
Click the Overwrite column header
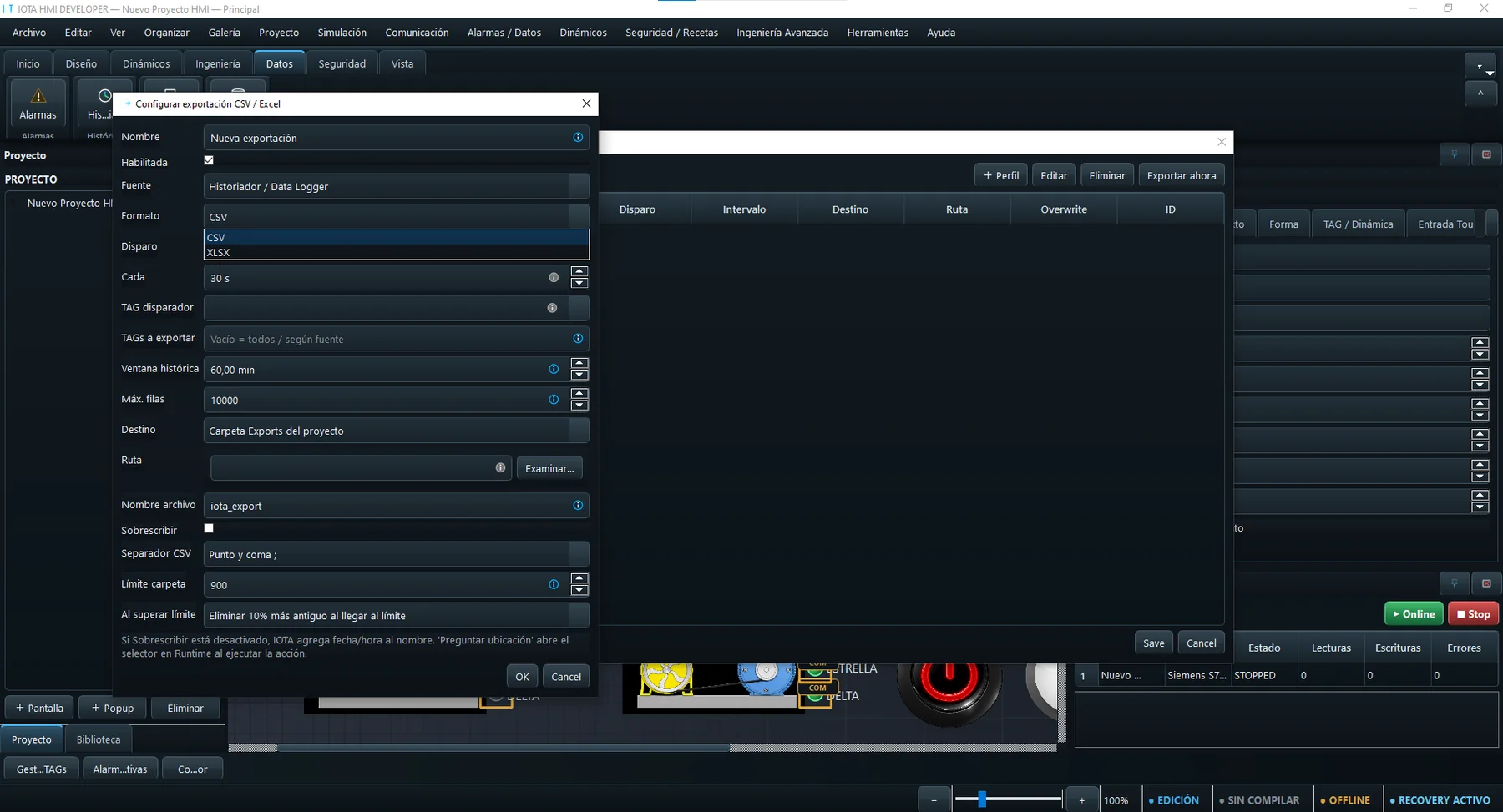1064,209
